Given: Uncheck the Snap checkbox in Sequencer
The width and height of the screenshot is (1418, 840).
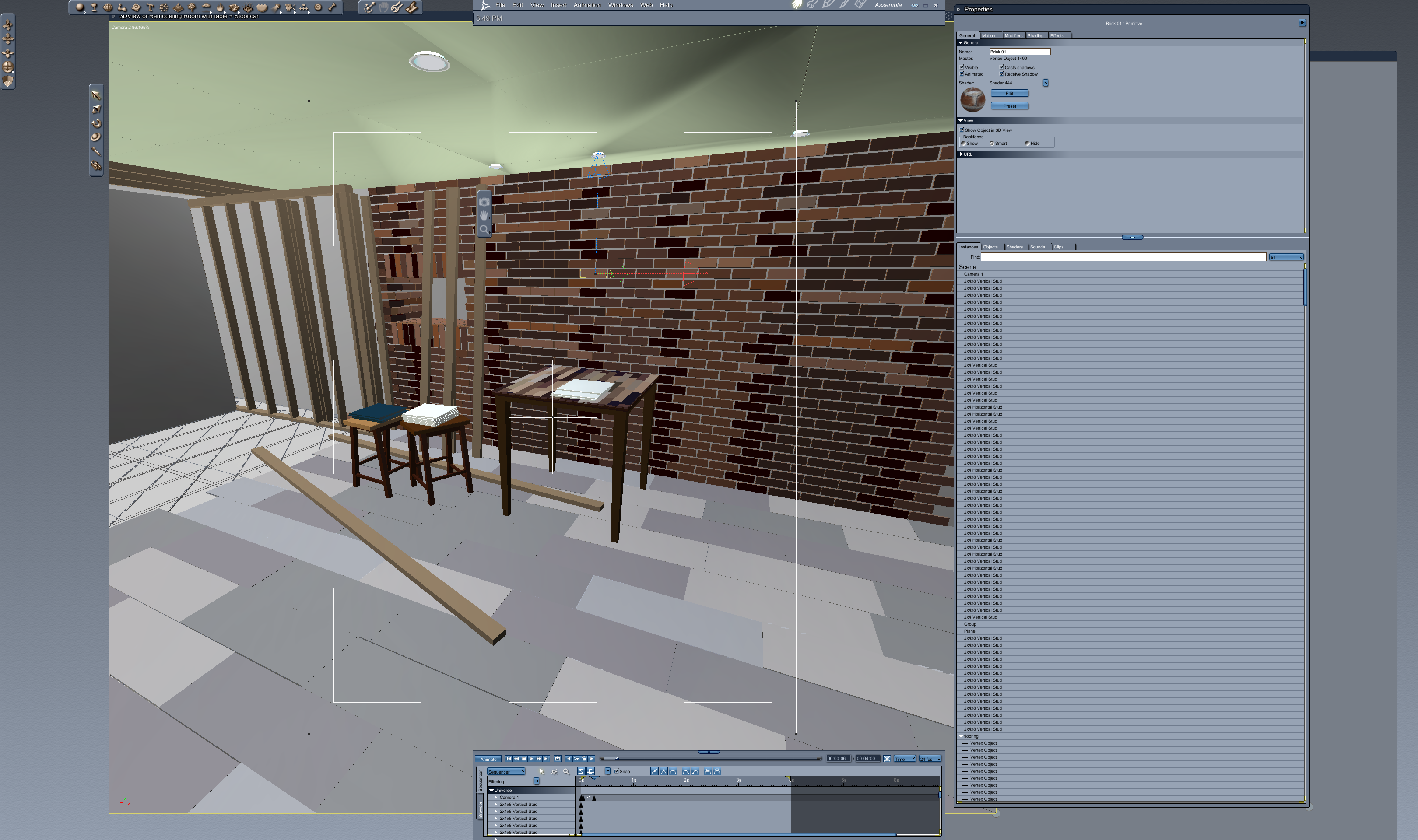Looking at the screenshot, I should [617, 771].
